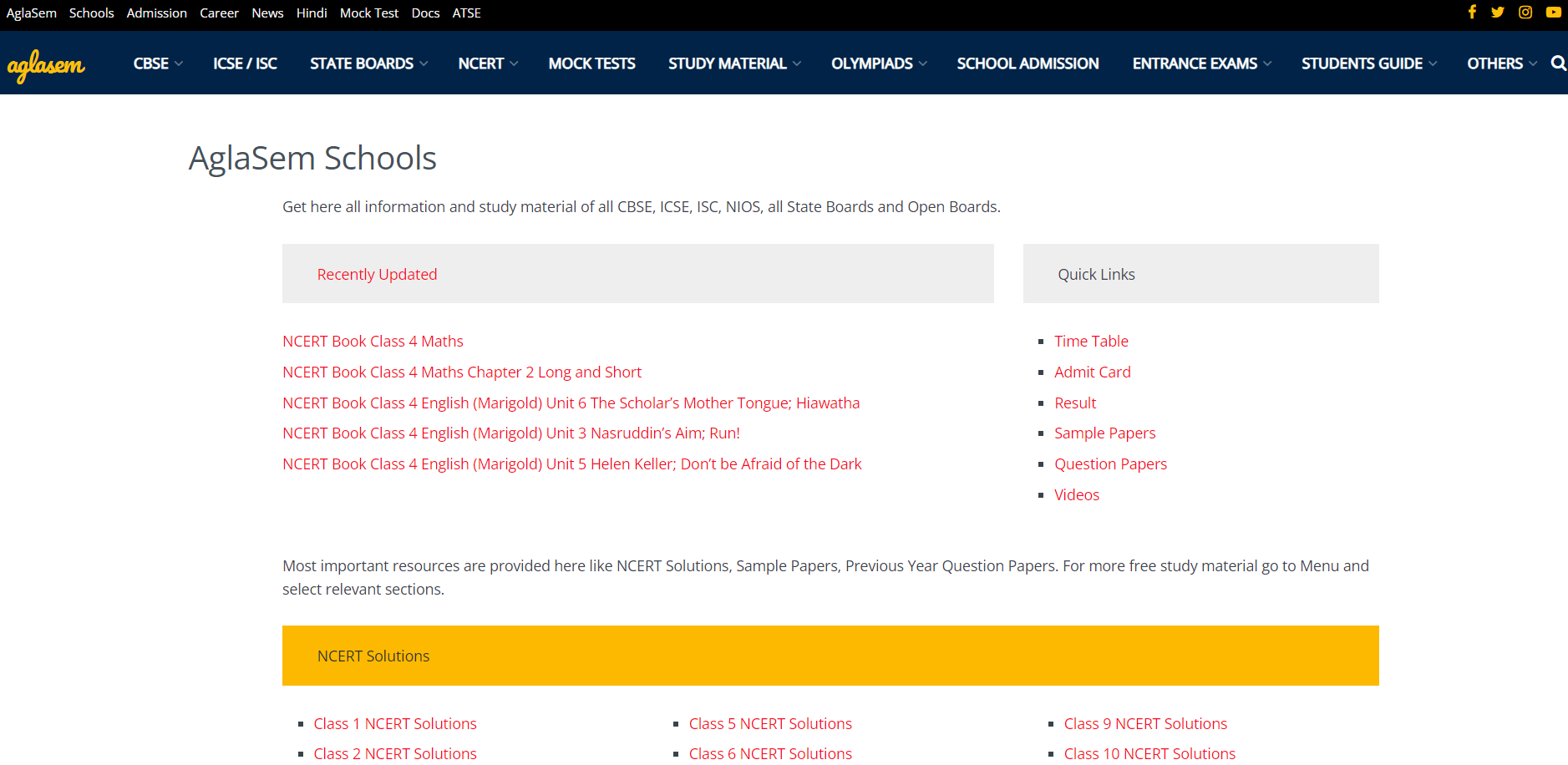Expand the ENTRANCE EXAMS dropdown
The image size is (1568, 765).
click(1201, 63)
